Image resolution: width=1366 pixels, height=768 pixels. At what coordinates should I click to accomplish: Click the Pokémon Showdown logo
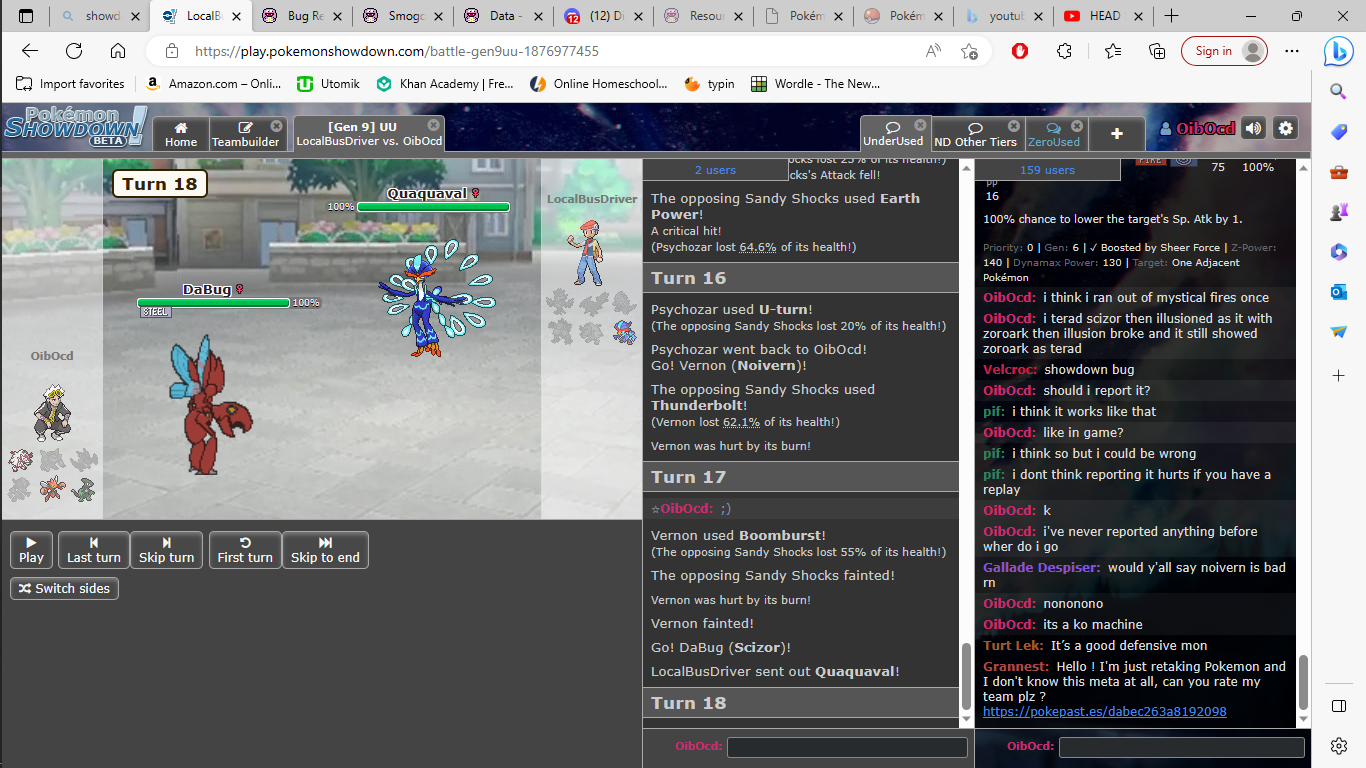click(x=76, y=127)
